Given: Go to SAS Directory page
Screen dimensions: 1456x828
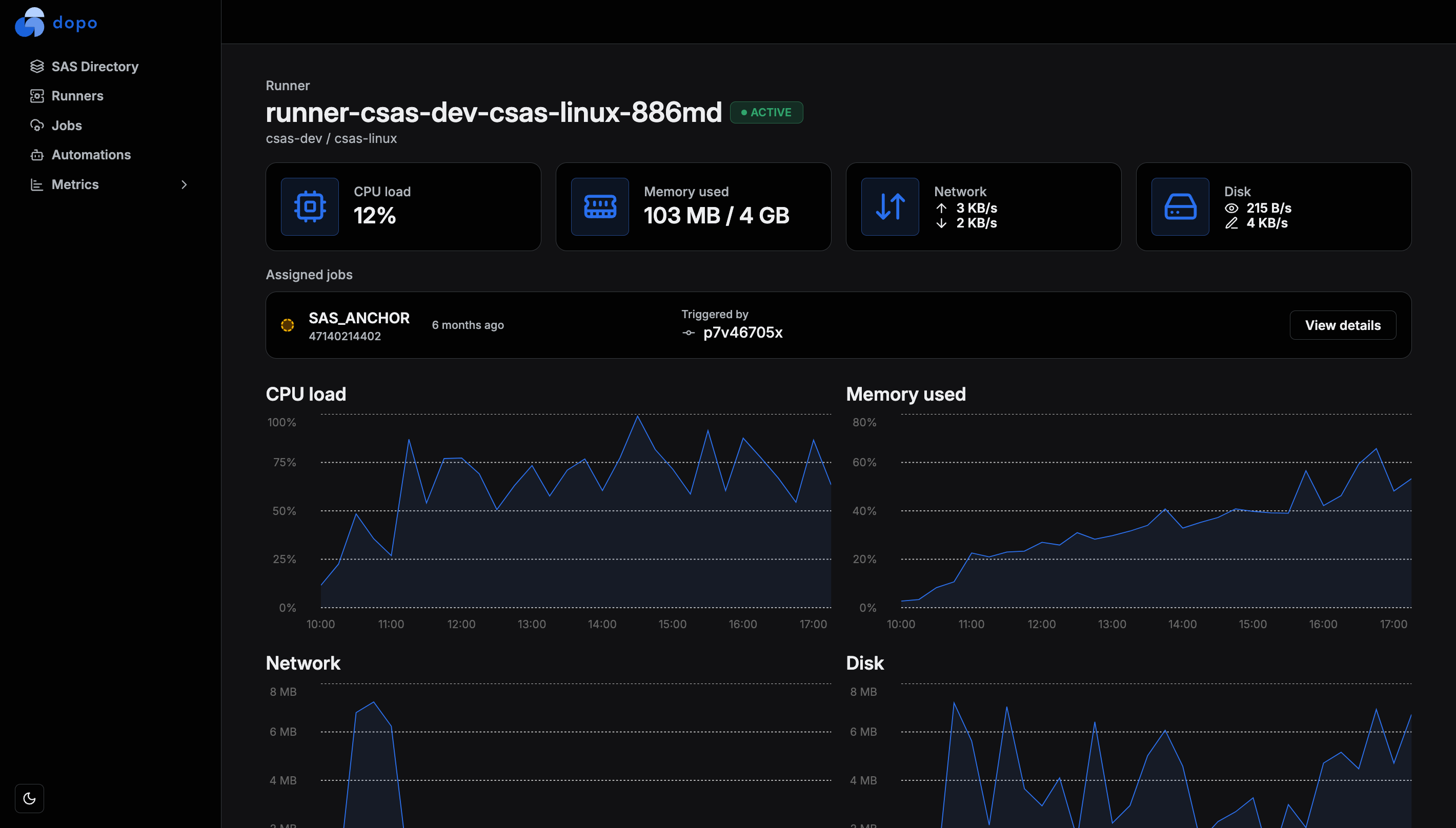Looking at the screenshot, I should click(95, 67).
